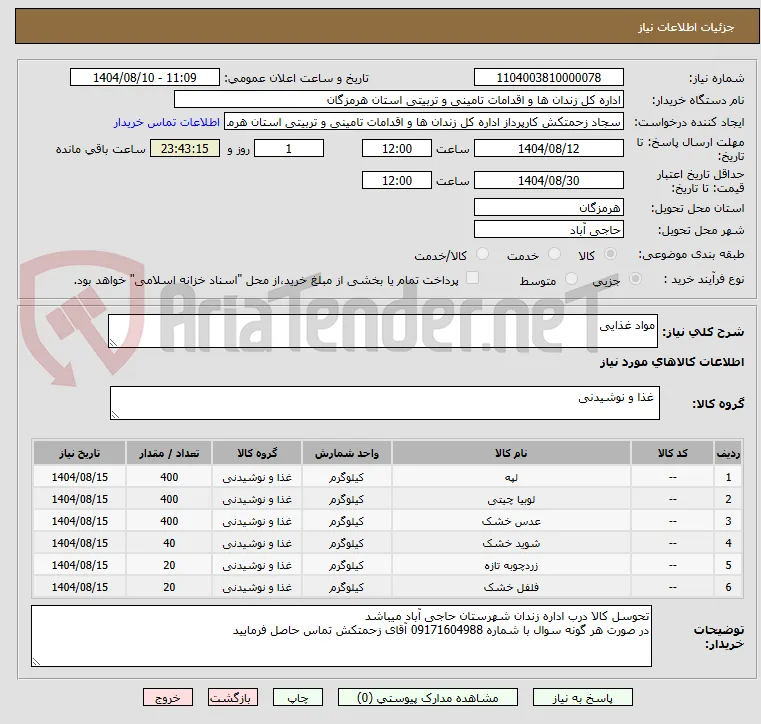Click response deadline date 1404/08/12

coord(548,148)
